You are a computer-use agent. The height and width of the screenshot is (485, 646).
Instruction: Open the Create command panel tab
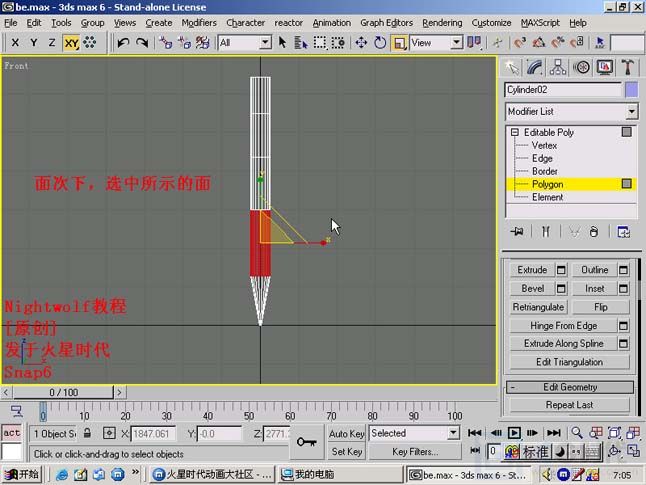512,67
